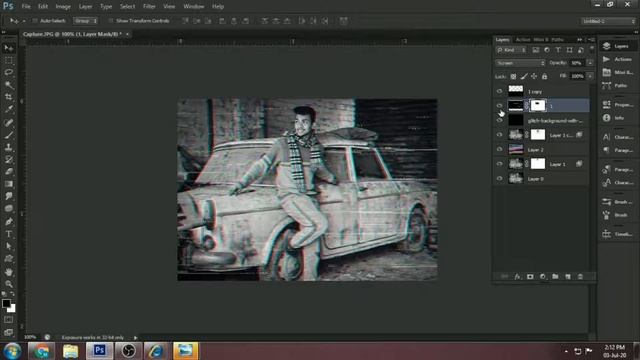Open the Layers panel flyout menu
The height and width of the screenshot is (360, 640).
pos(591,40)
